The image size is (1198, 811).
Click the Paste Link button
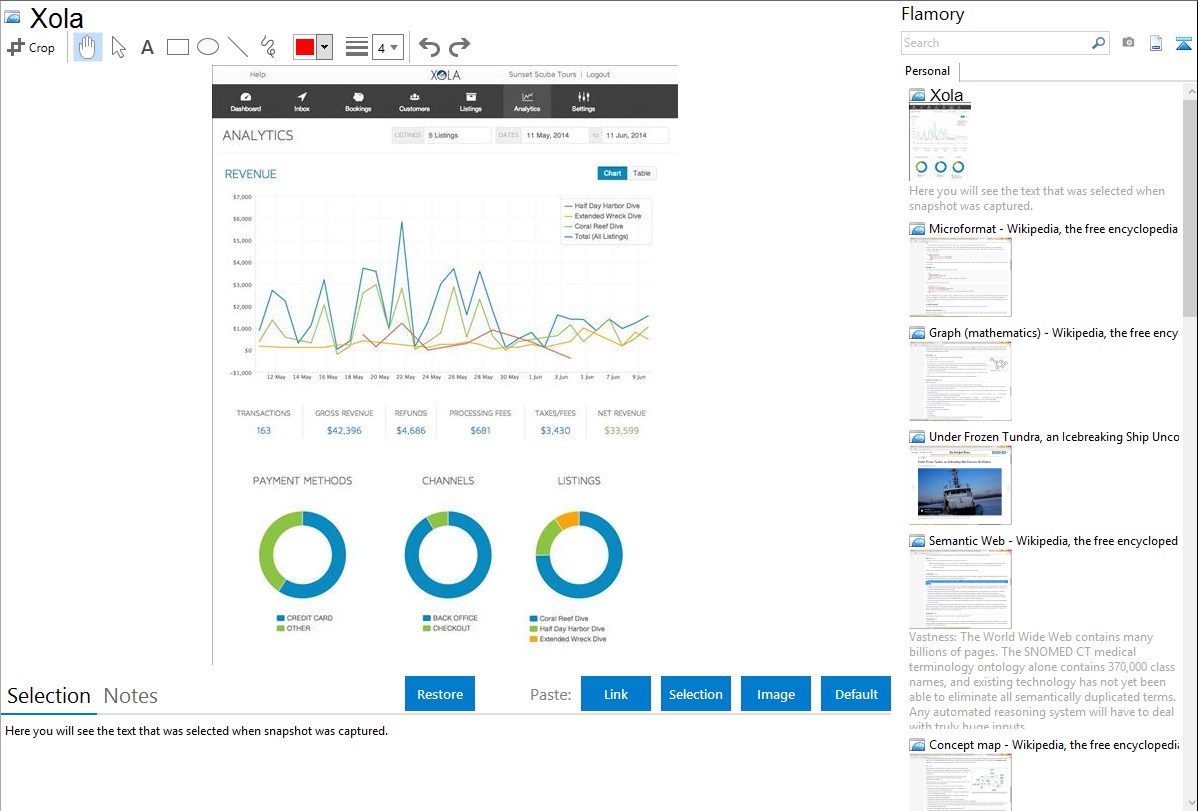pos(616,694)
